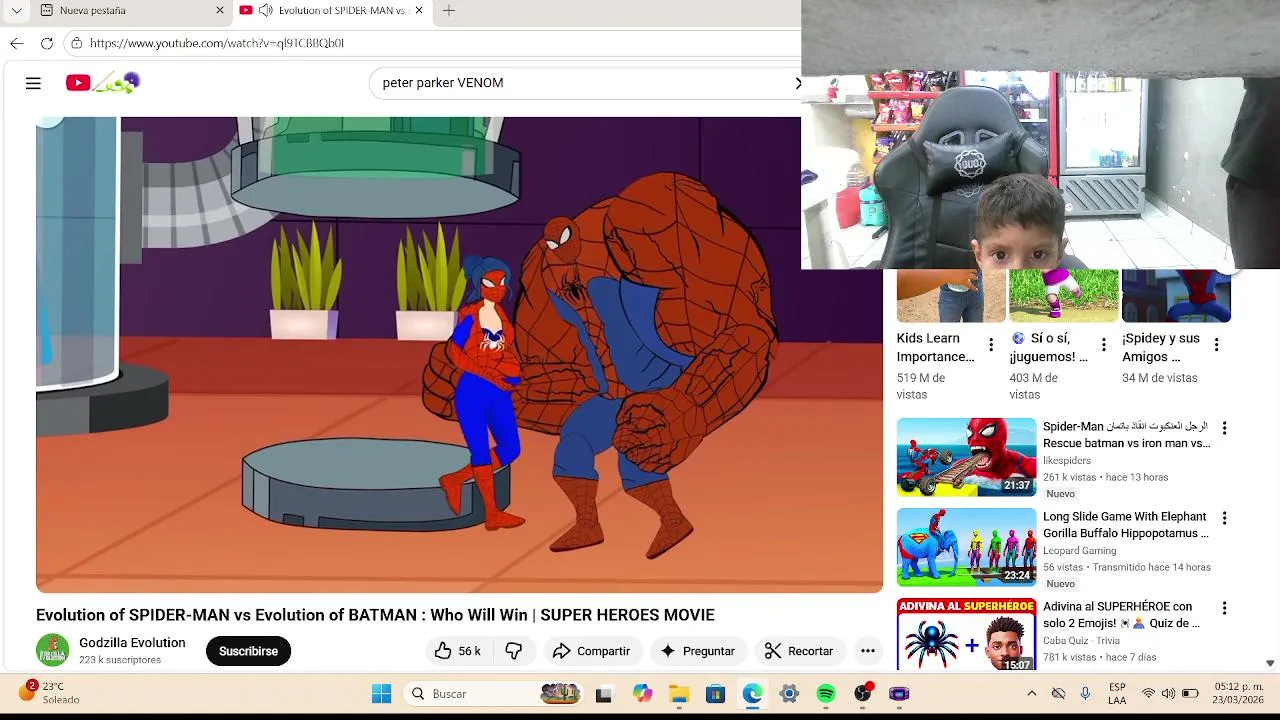Screen dimensions: 1280x720
Task: Close the Nueva pestaña tab
Action: pyautogui.click(x=220, y=10)
